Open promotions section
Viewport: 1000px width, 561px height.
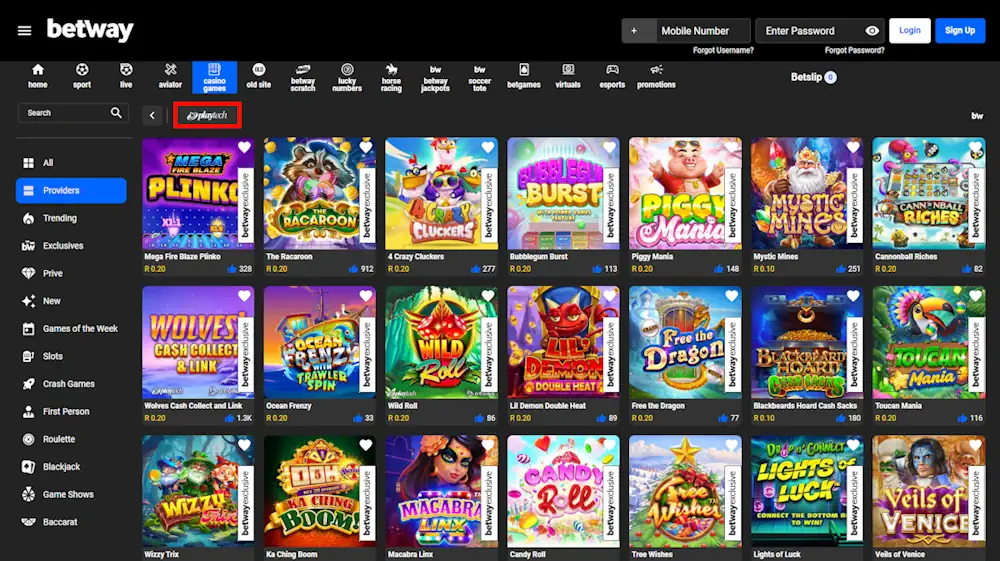[x=656, y=76]
